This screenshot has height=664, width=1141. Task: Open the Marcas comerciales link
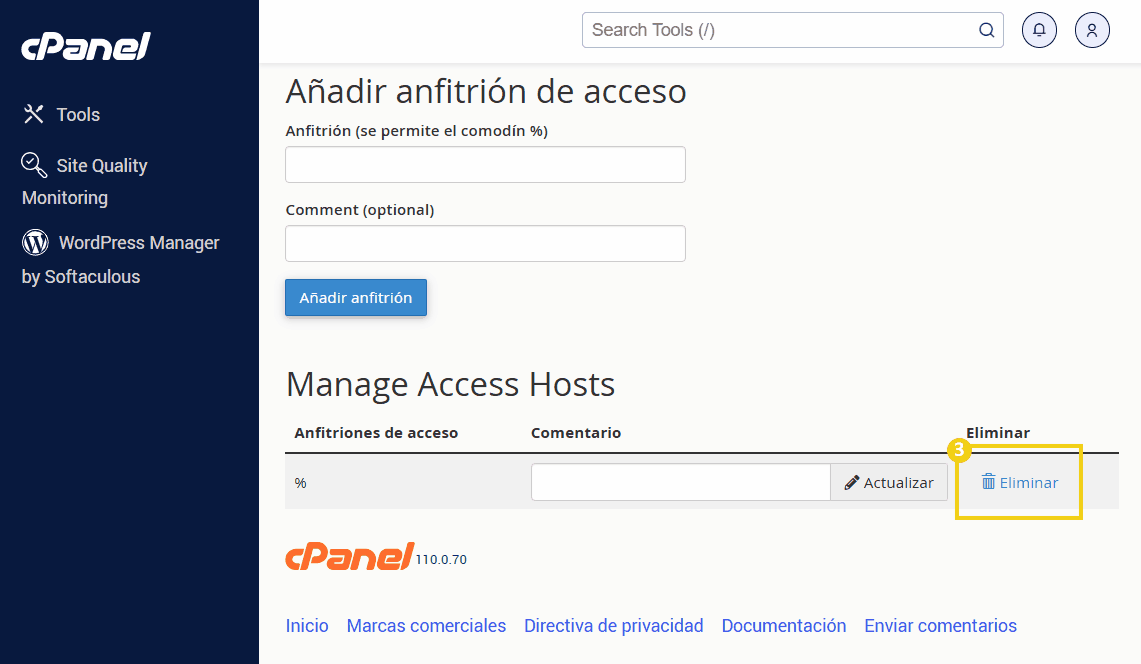[426, 626]
